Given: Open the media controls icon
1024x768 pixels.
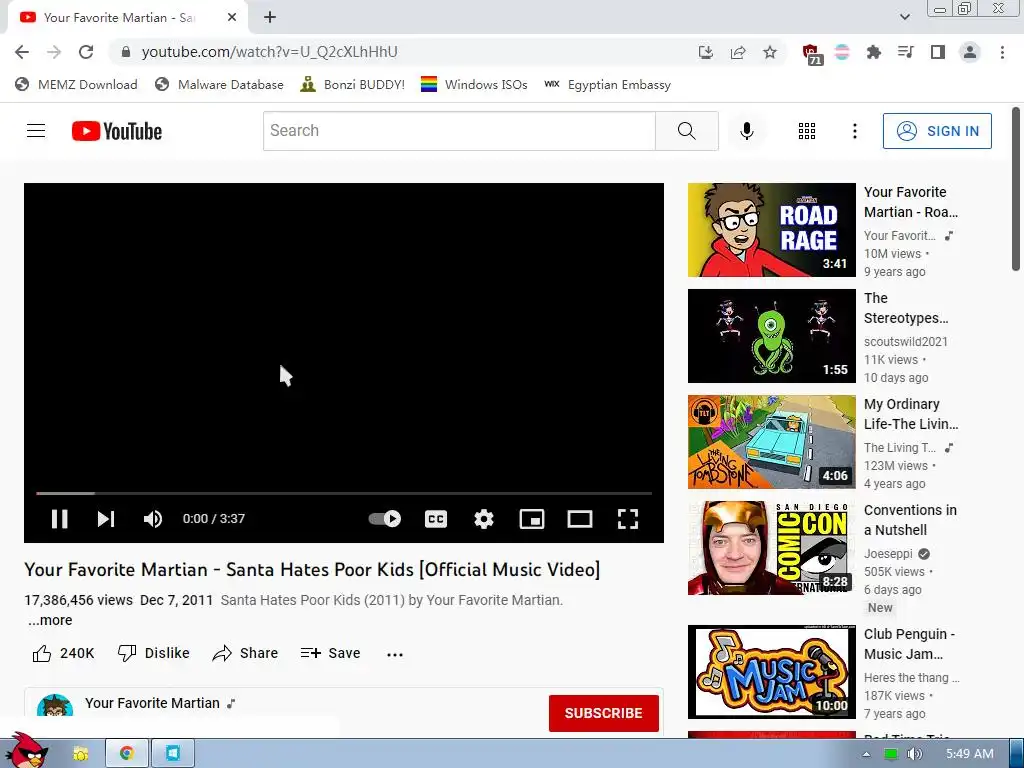Looking at the screenshot, I should click(x=906, y=52).
